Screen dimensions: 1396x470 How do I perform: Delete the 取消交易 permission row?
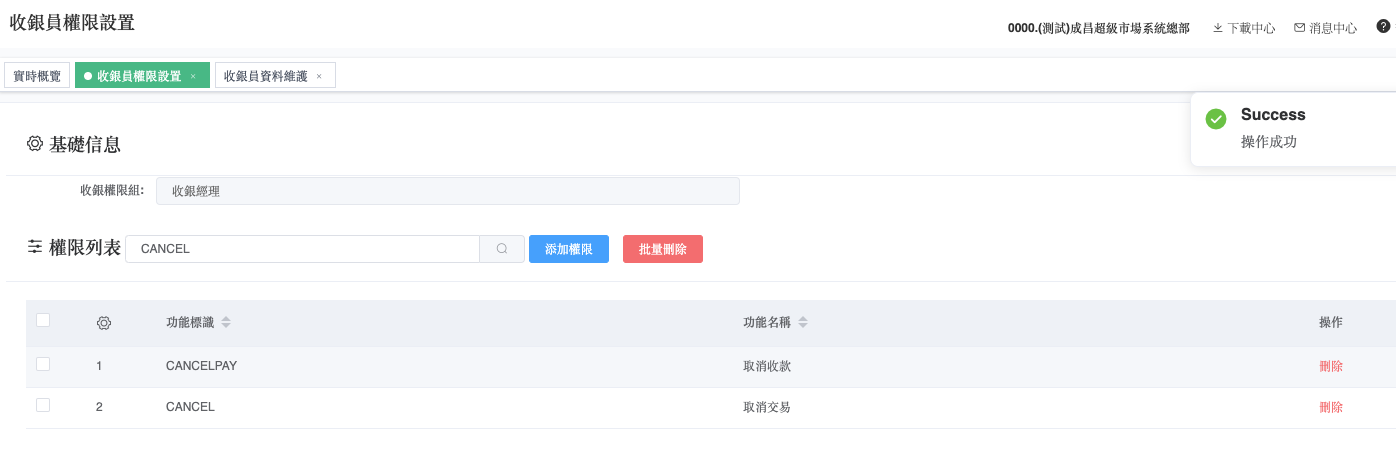pos(1330,407)
